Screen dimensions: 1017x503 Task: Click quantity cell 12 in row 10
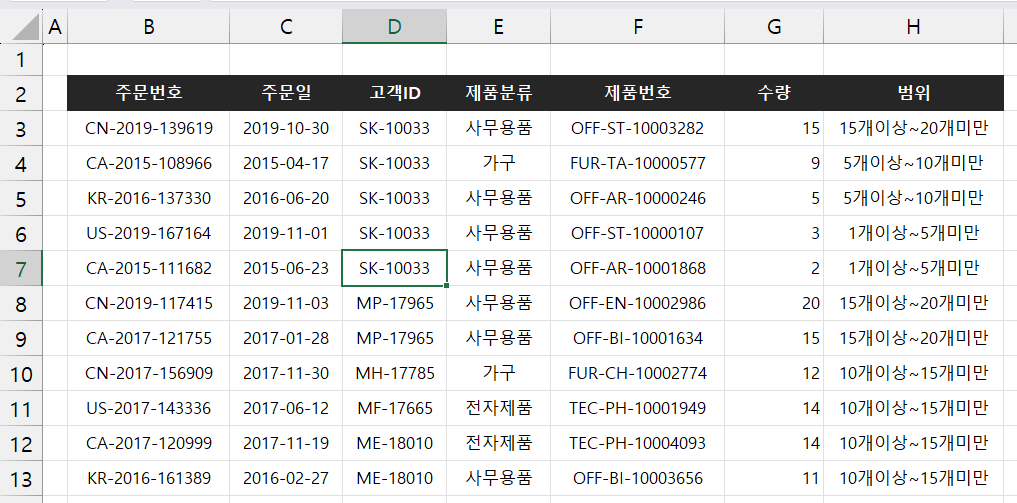point(774,373)
